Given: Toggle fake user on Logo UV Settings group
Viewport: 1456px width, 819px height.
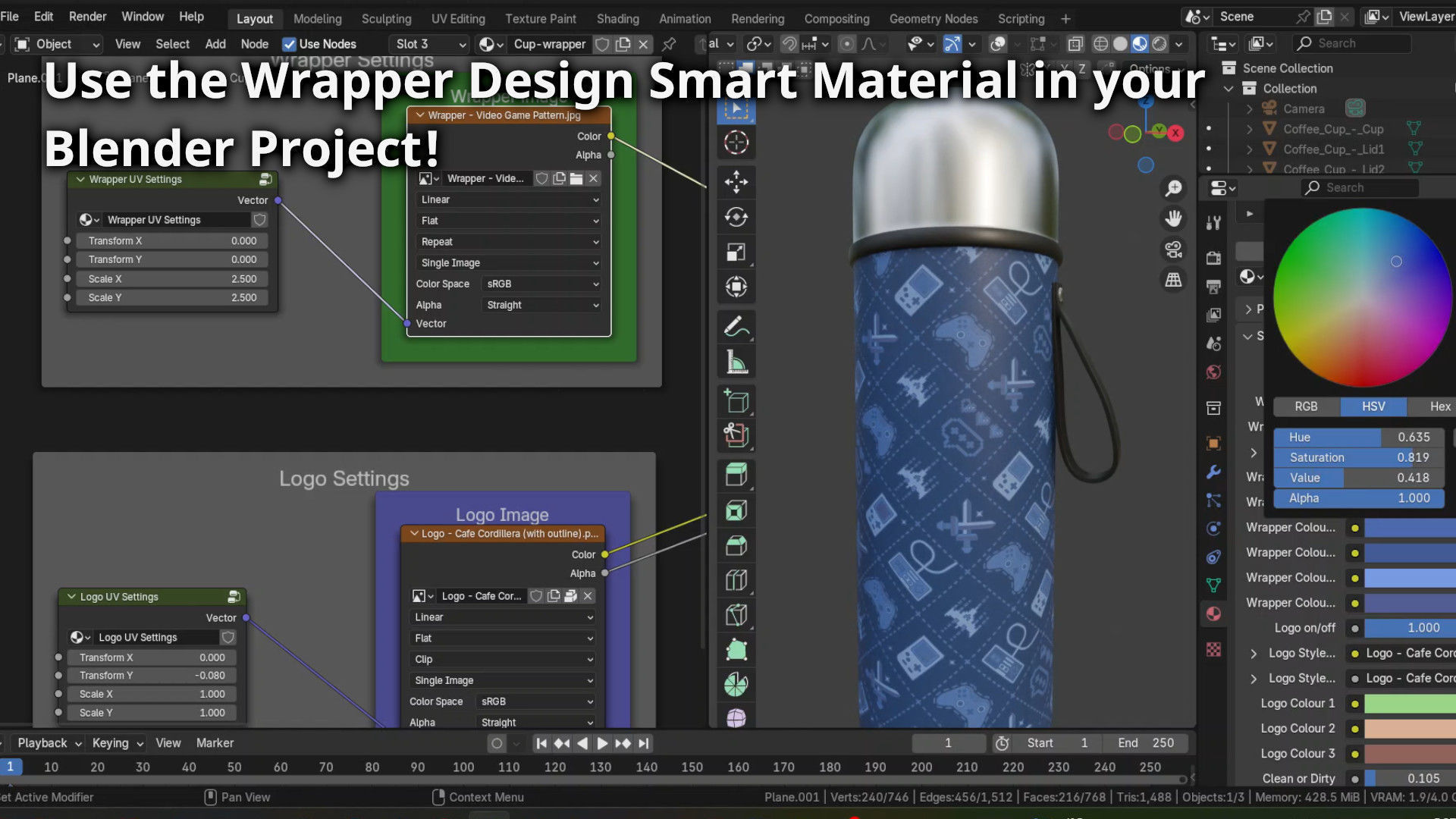Looking at the screenshot, I should [227, 637].
